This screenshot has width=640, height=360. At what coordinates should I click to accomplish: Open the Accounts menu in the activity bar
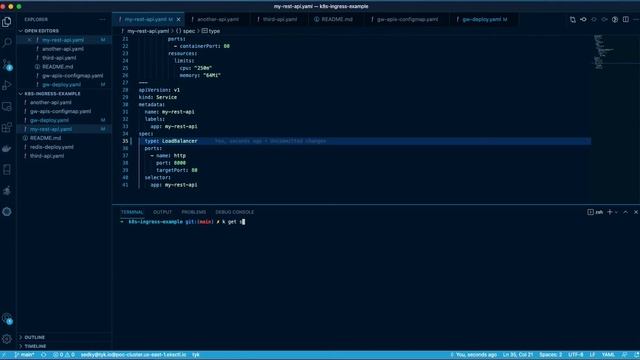point(7,318)
